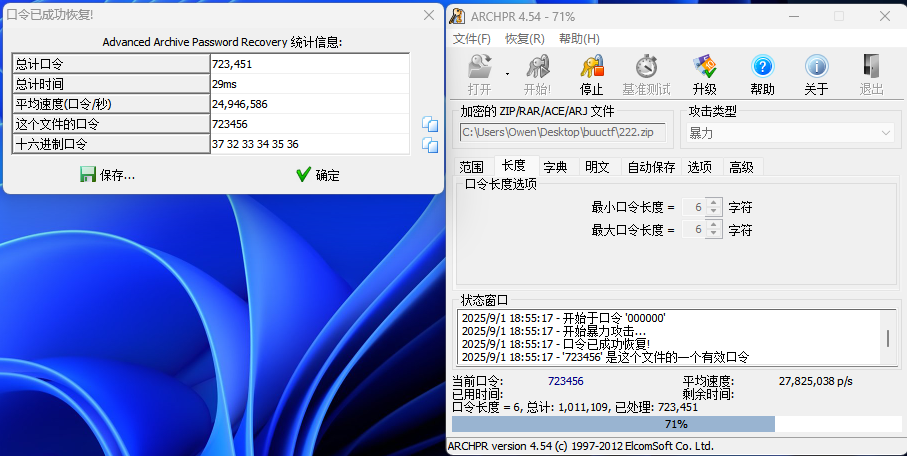Close the 口令已成功恢复 dialog
The height and width of the screenshot is (456, 907).
coord(429,15)
